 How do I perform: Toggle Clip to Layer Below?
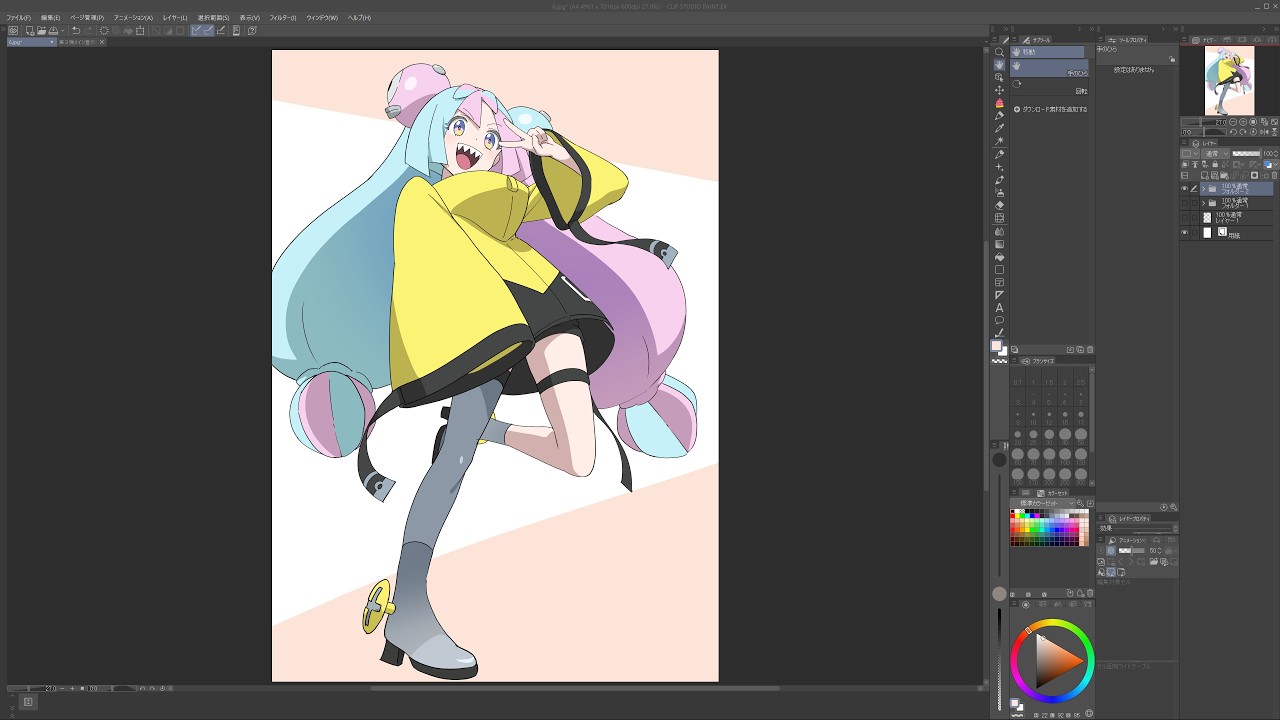1184,164
